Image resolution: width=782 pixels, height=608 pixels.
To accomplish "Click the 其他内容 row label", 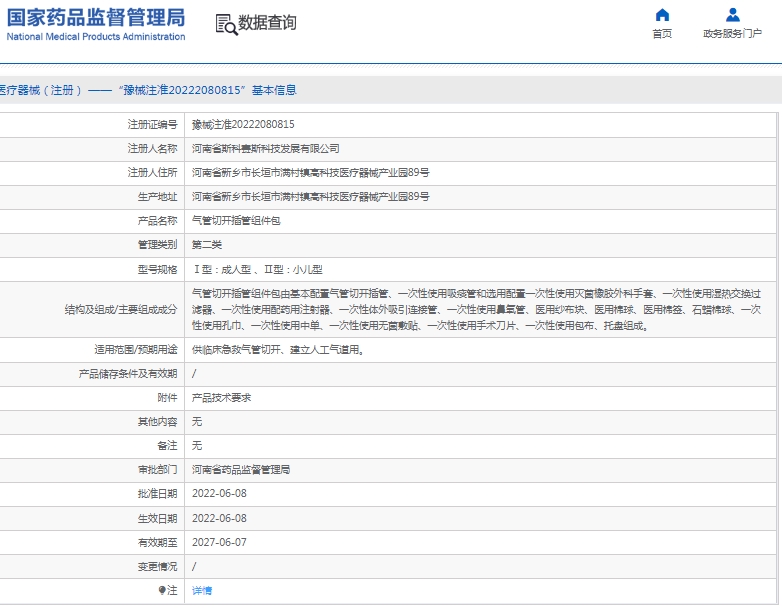I will coord(157,421).
